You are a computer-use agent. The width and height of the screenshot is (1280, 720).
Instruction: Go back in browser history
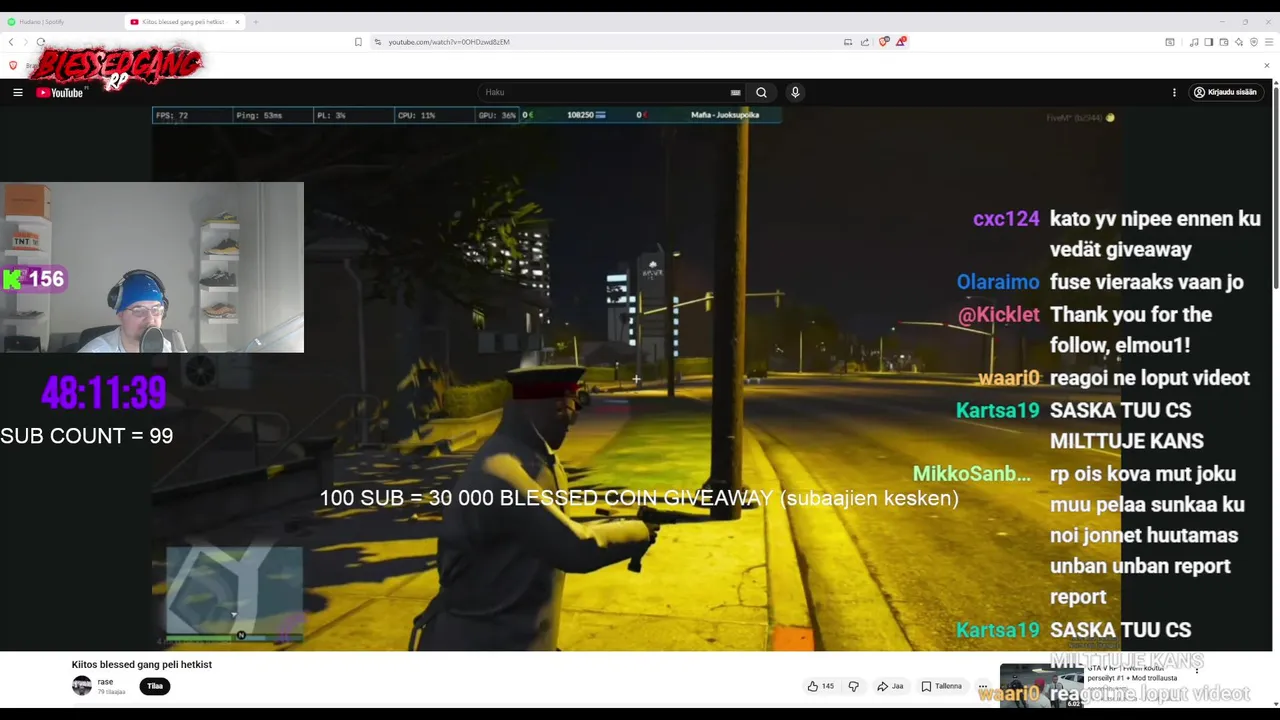pos(11,42)
